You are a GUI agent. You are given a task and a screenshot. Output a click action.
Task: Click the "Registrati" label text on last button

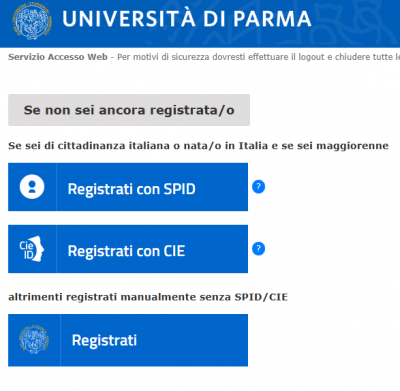[x=104, y=340]
